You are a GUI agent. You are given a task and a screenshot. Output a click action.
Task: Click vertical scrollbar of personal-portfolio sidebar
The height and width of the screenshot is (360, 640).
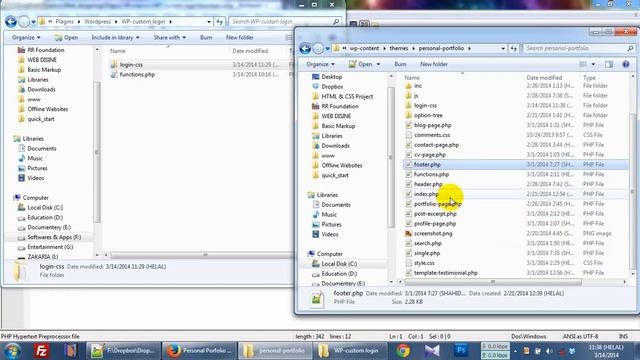[x=391, y=157]
